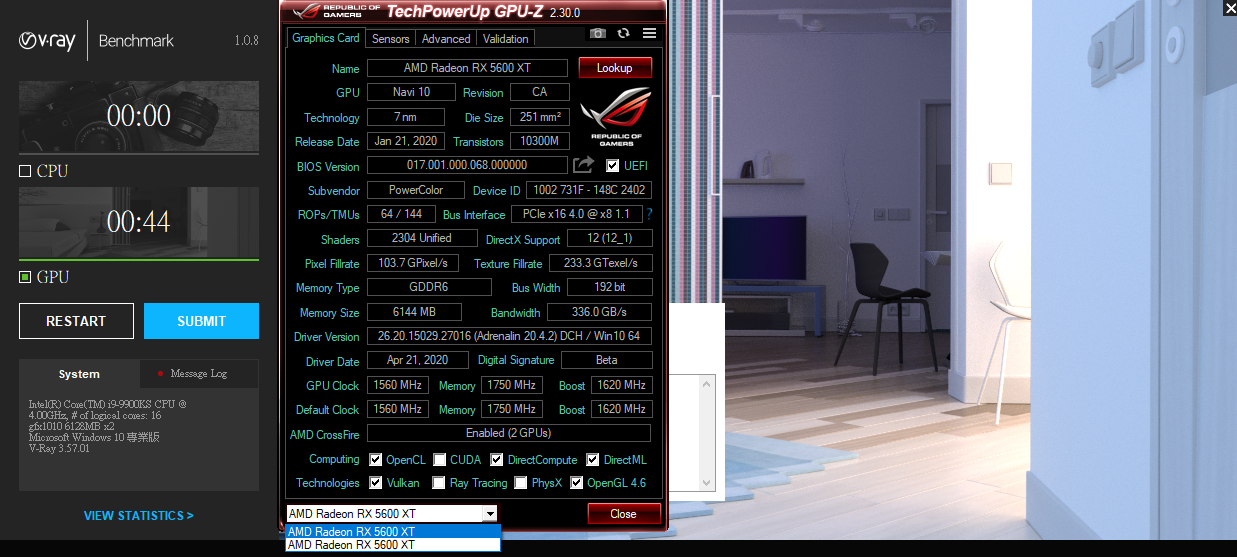Image resolution: width=1237 pixels, height=557 pixels.
Task: Disable the GPU benchmark checkbox in V-Ray
Action: (25, 277)
